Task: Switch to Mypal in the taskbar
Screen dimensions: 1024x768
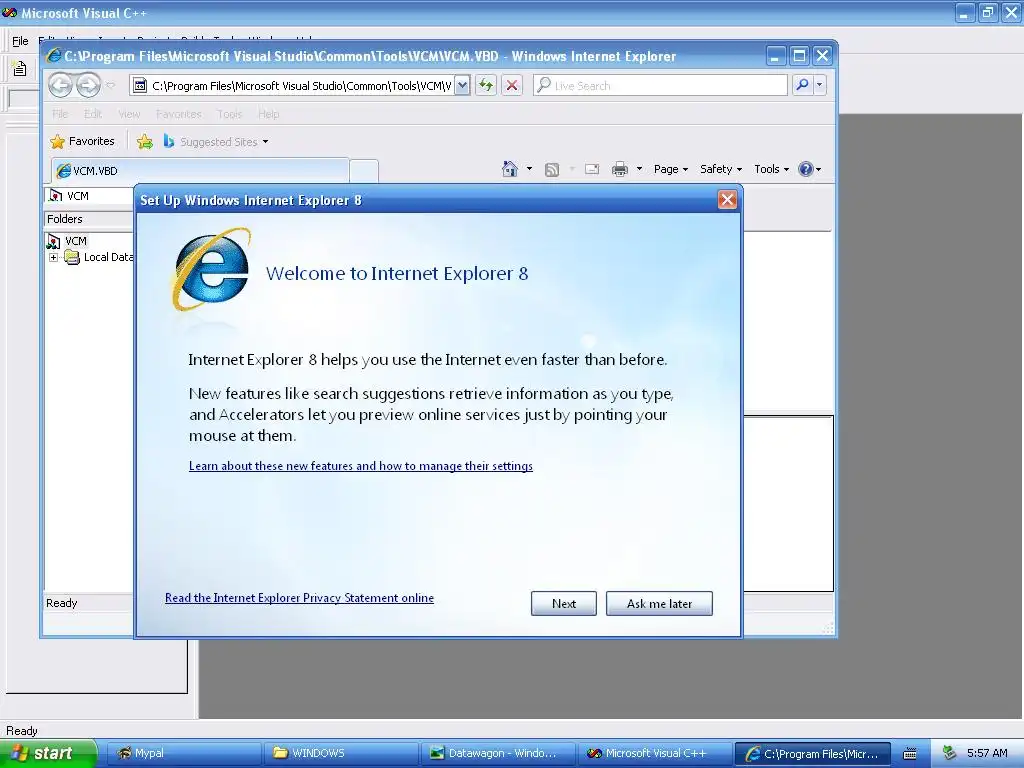Action: click(183, 753)
